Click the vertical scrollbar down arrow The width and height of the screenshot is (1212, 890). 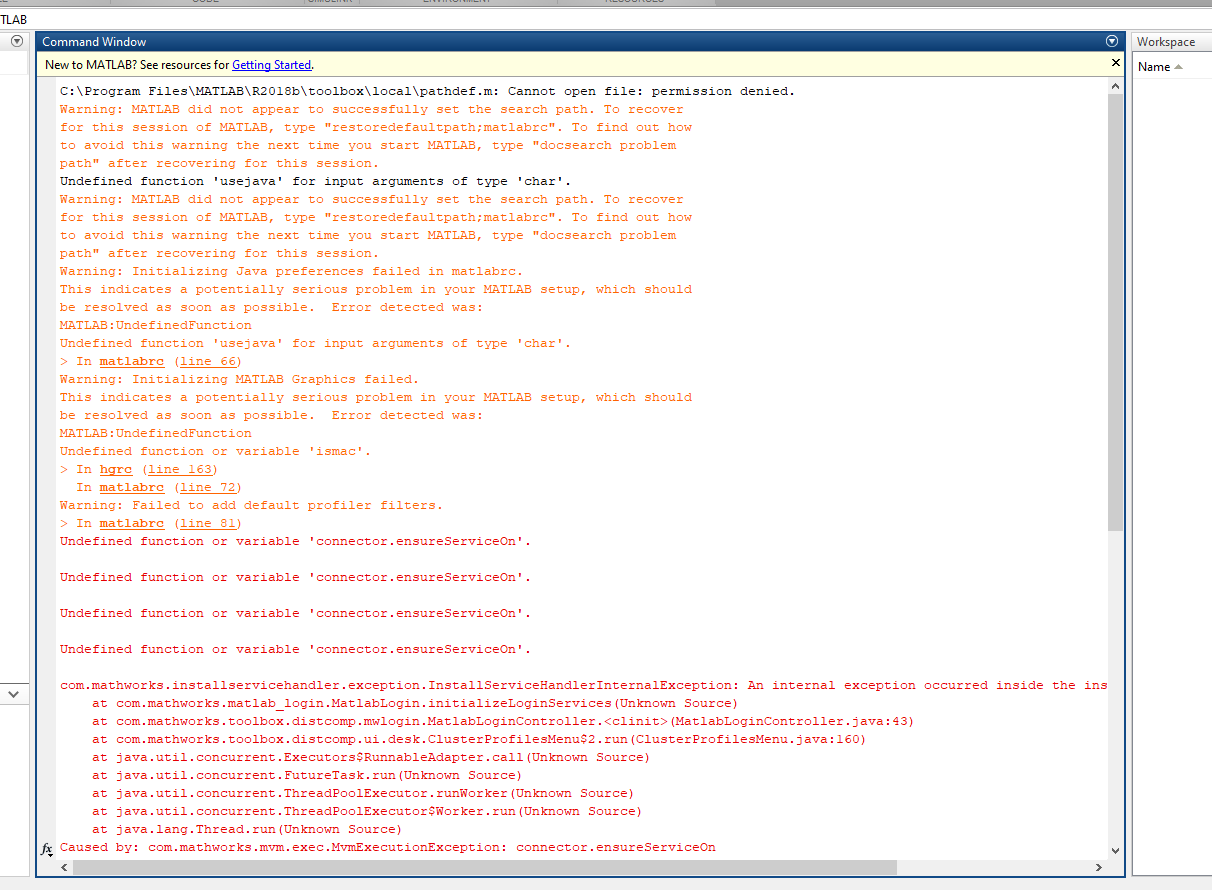point(1116,851)
